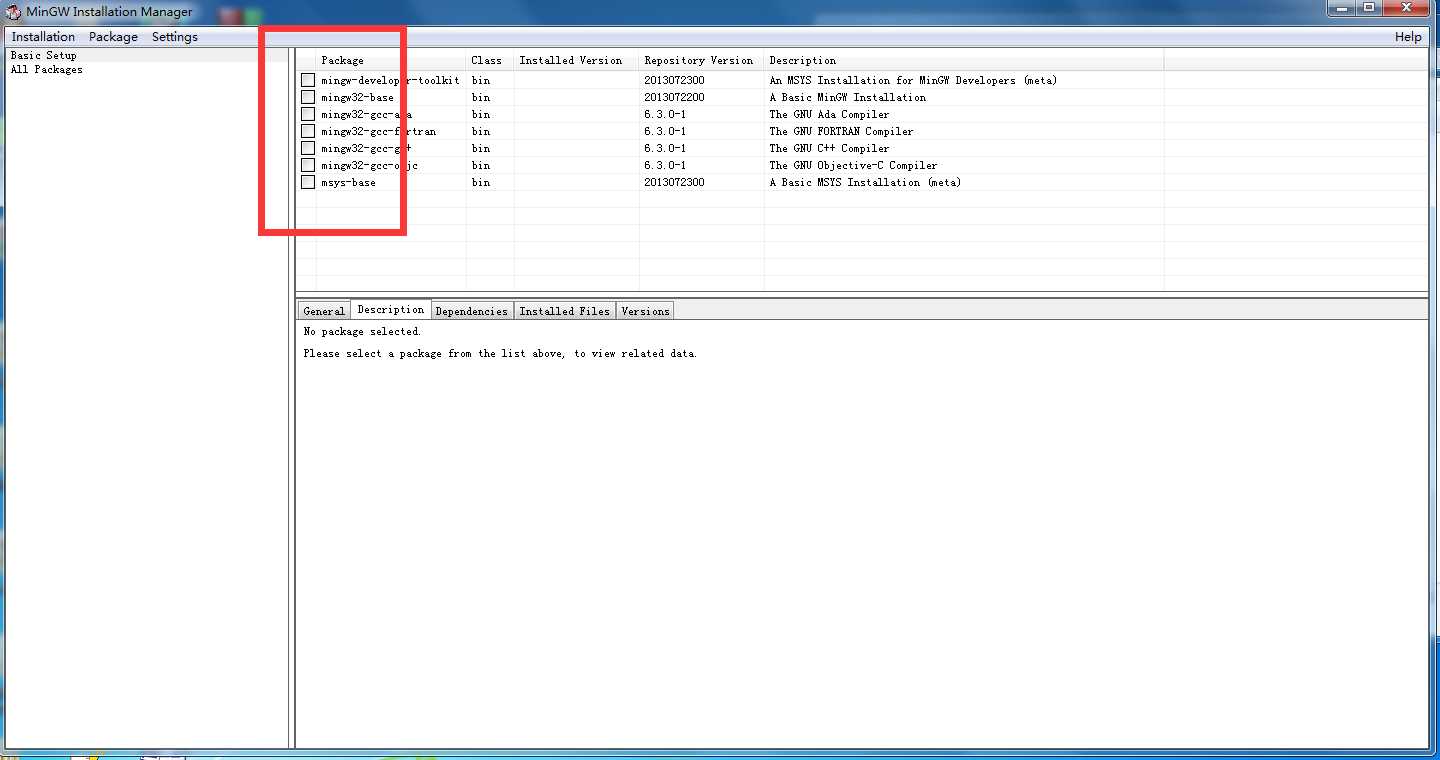Click 'The GNU Ada Compiler' description
This screenshot has height=760, width=1440.
[x=829, y=114]
